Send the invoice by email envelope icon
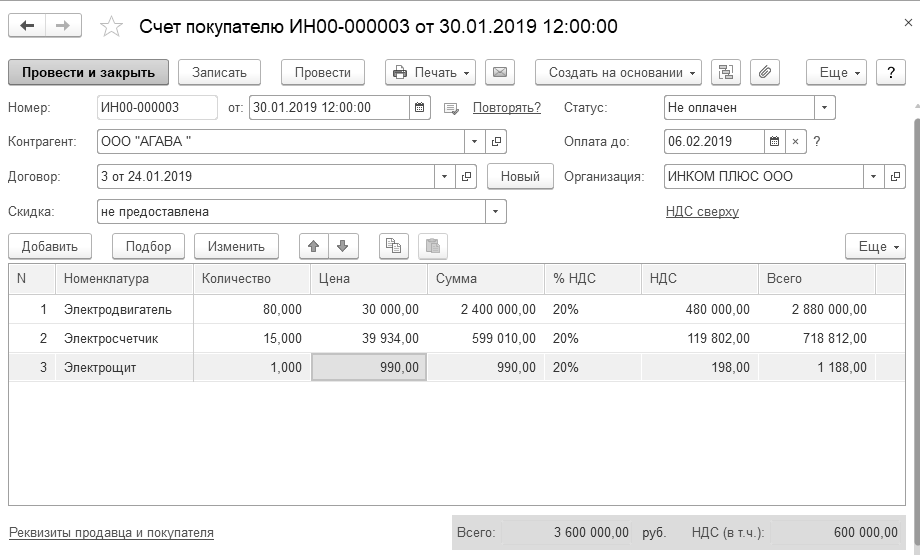Screen dimensions: 920x555 point(499,73)
